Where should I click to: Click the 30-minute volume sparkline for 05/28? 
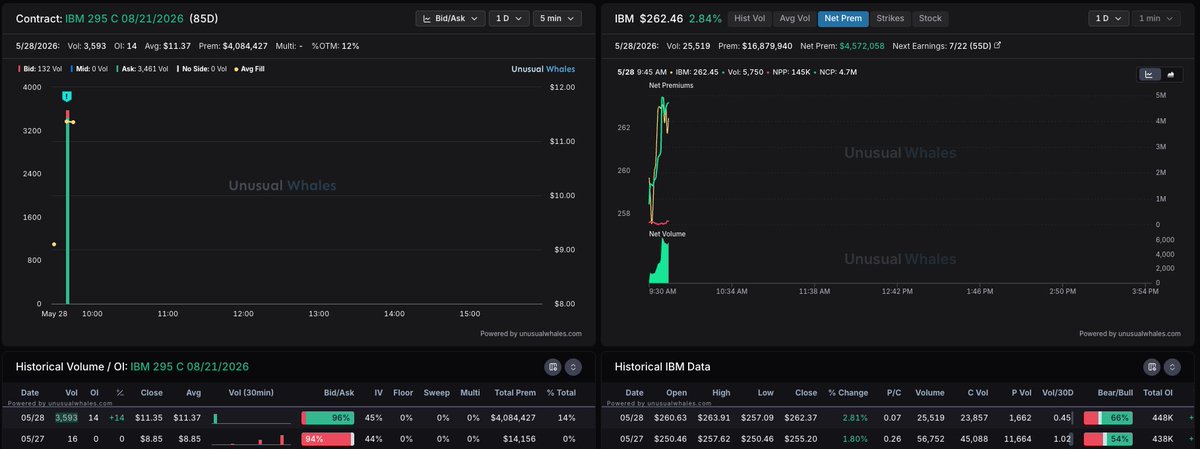(x=252, y=418)
